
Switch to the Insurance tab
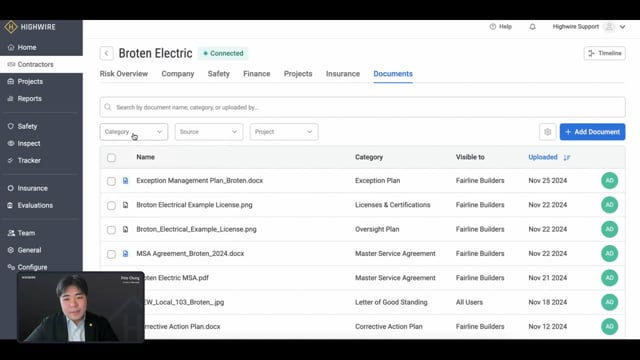[343, 74]
